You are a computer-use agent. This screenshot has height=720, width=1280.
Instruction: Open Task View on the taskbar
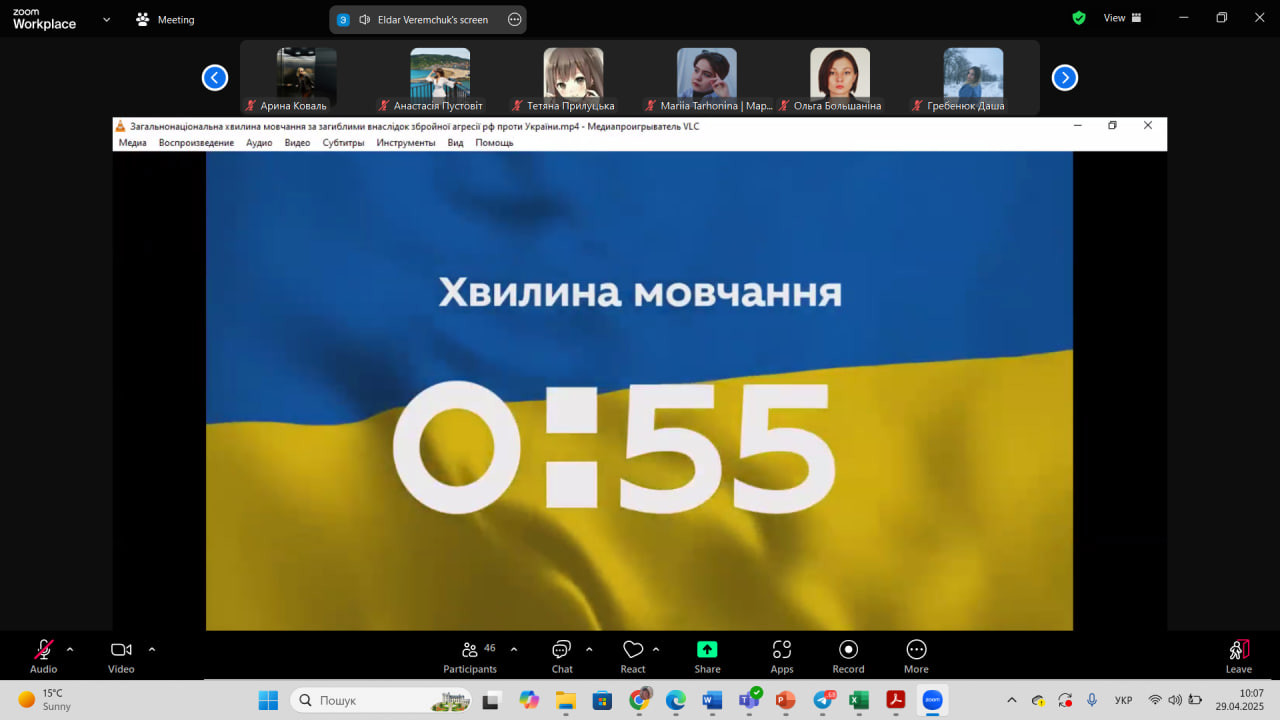[491, 700]
